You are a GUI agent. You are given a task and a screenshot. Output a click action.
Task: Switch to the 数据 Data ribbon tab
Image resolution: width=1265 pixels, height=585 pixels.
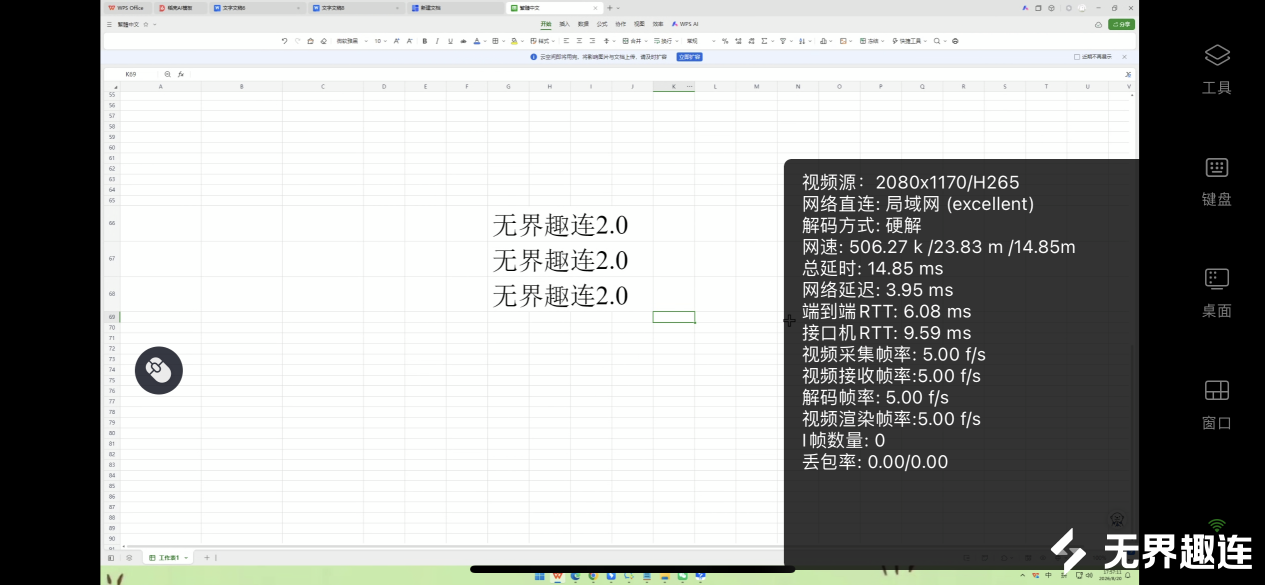[x=583, y=23]
